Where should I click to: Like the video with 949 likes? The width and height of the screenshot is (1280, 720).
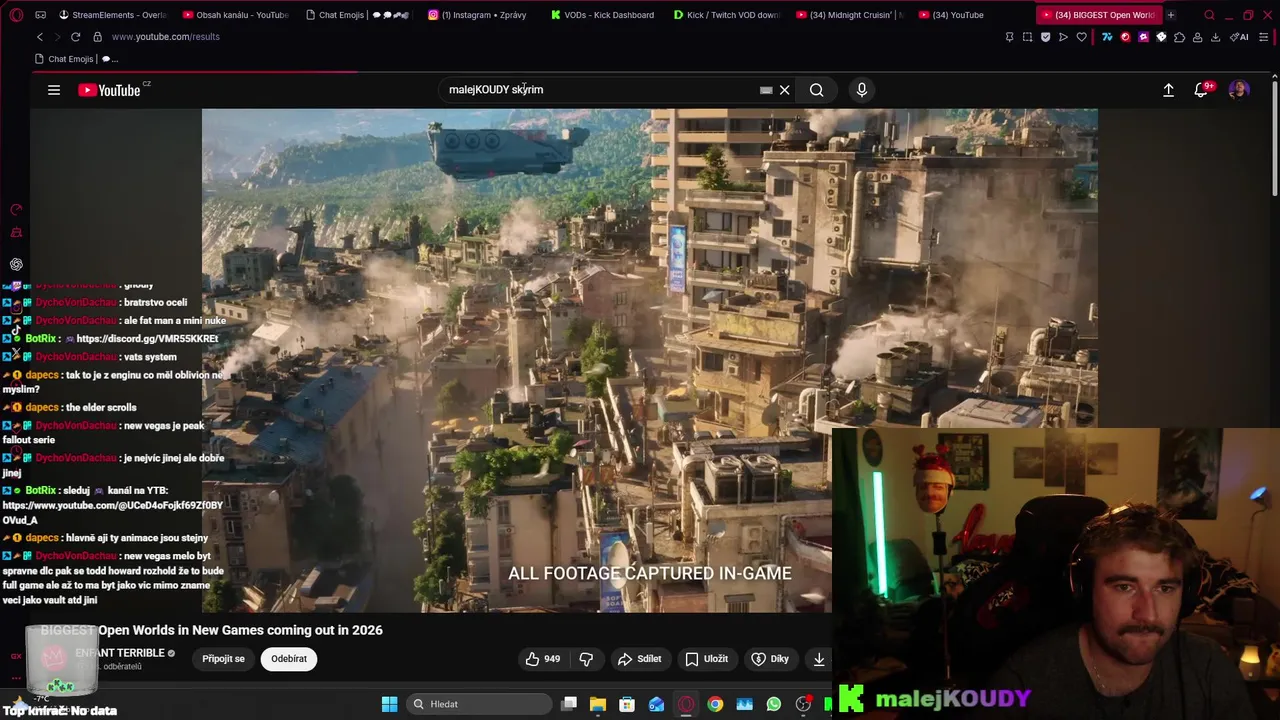coord(543,659)
